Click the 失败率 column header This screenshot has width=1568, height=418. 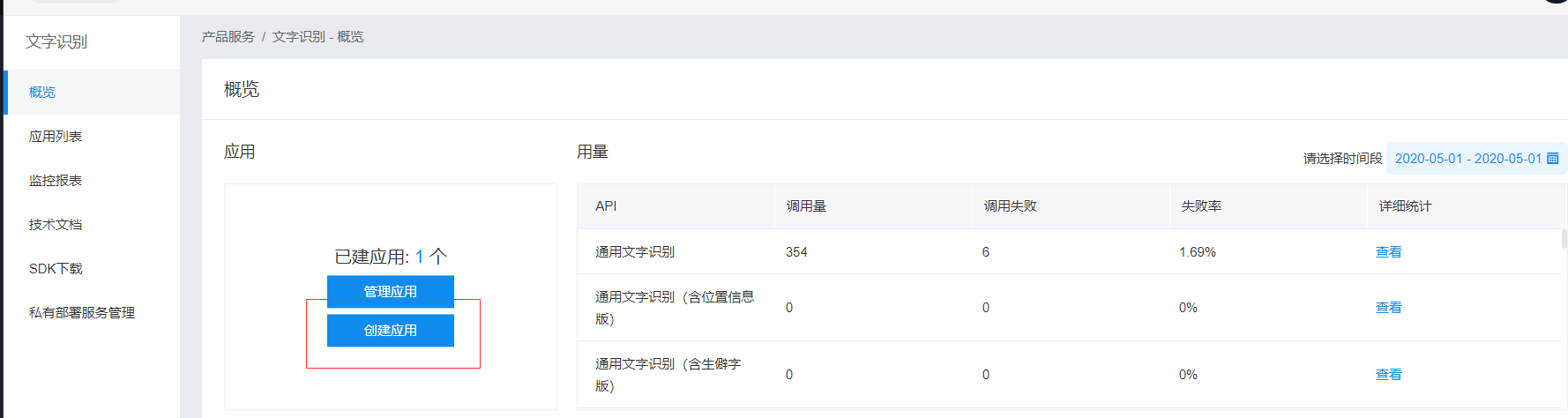[1201, 205]
